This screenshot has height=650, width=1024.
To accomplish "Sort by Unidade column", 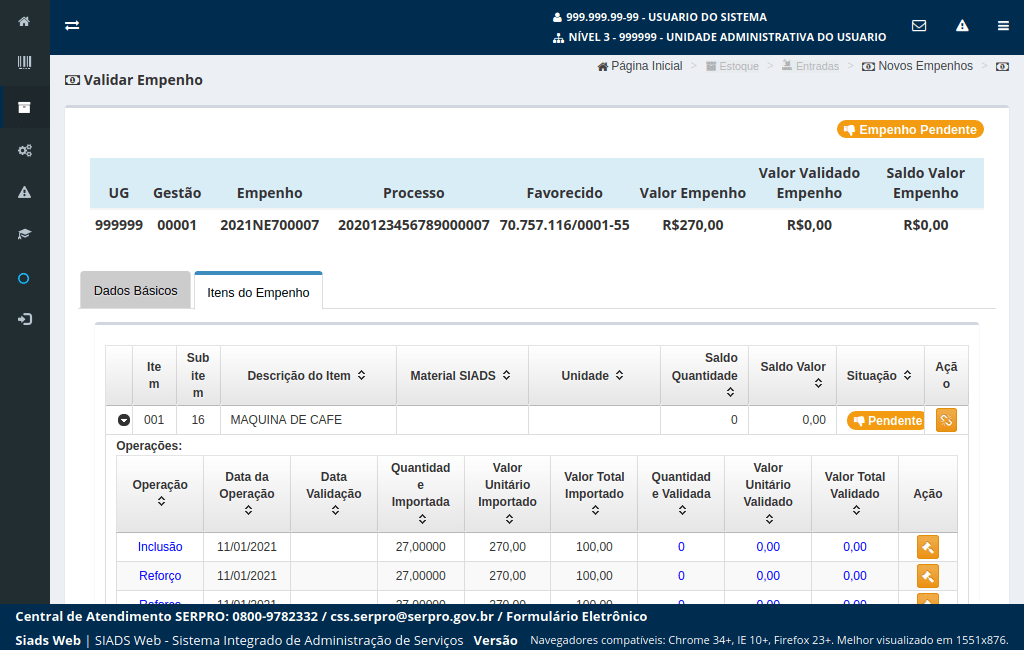I will pyautogui.click(x=619, y=376).
